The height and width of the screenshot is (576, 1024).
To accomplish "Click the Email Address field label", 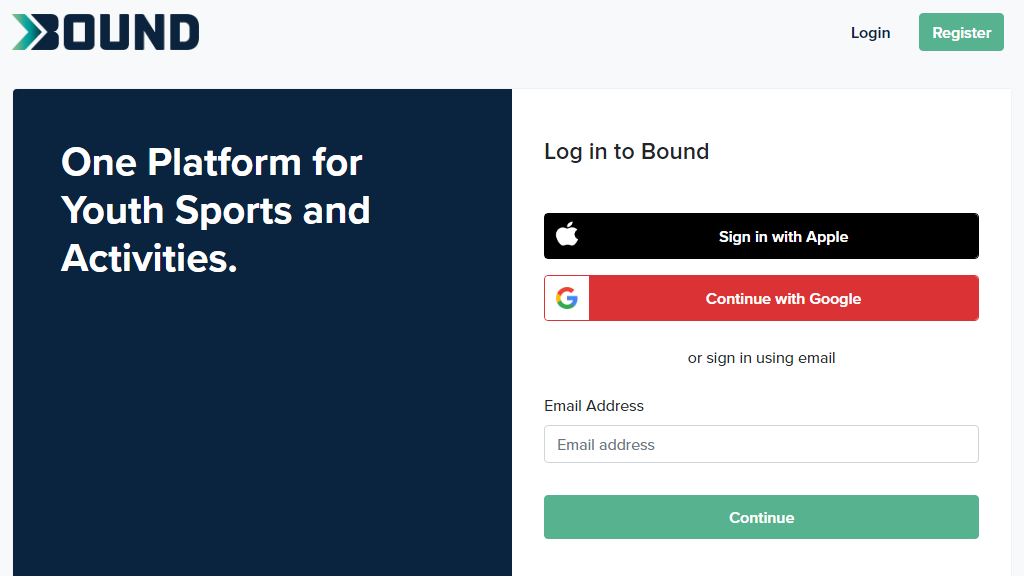I will click(594, 406).
